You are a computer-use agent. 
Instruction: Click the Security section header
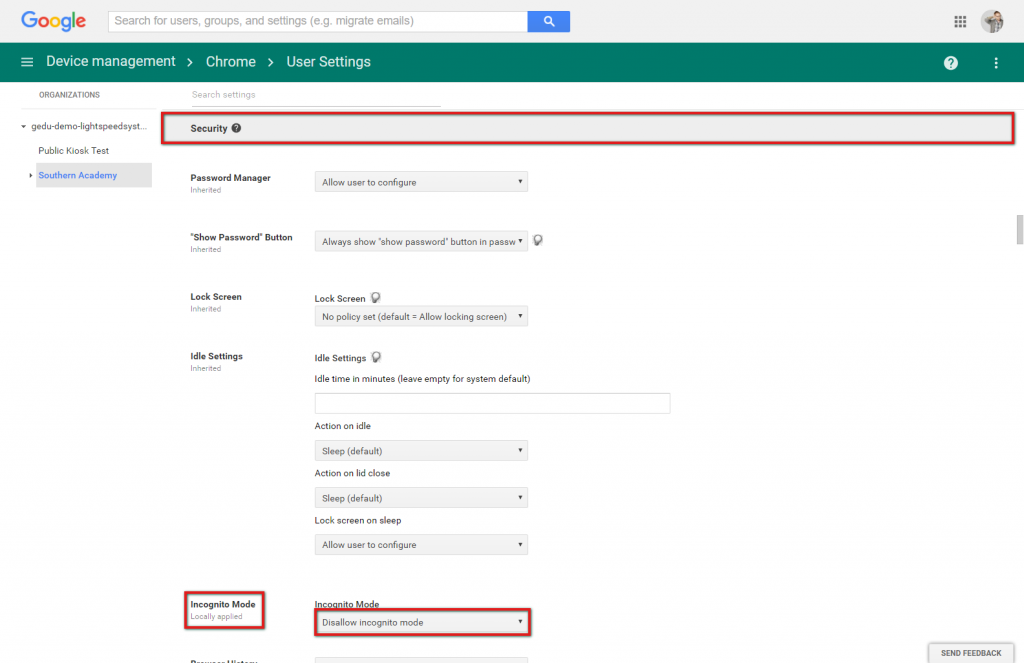[x=588, y=128]
